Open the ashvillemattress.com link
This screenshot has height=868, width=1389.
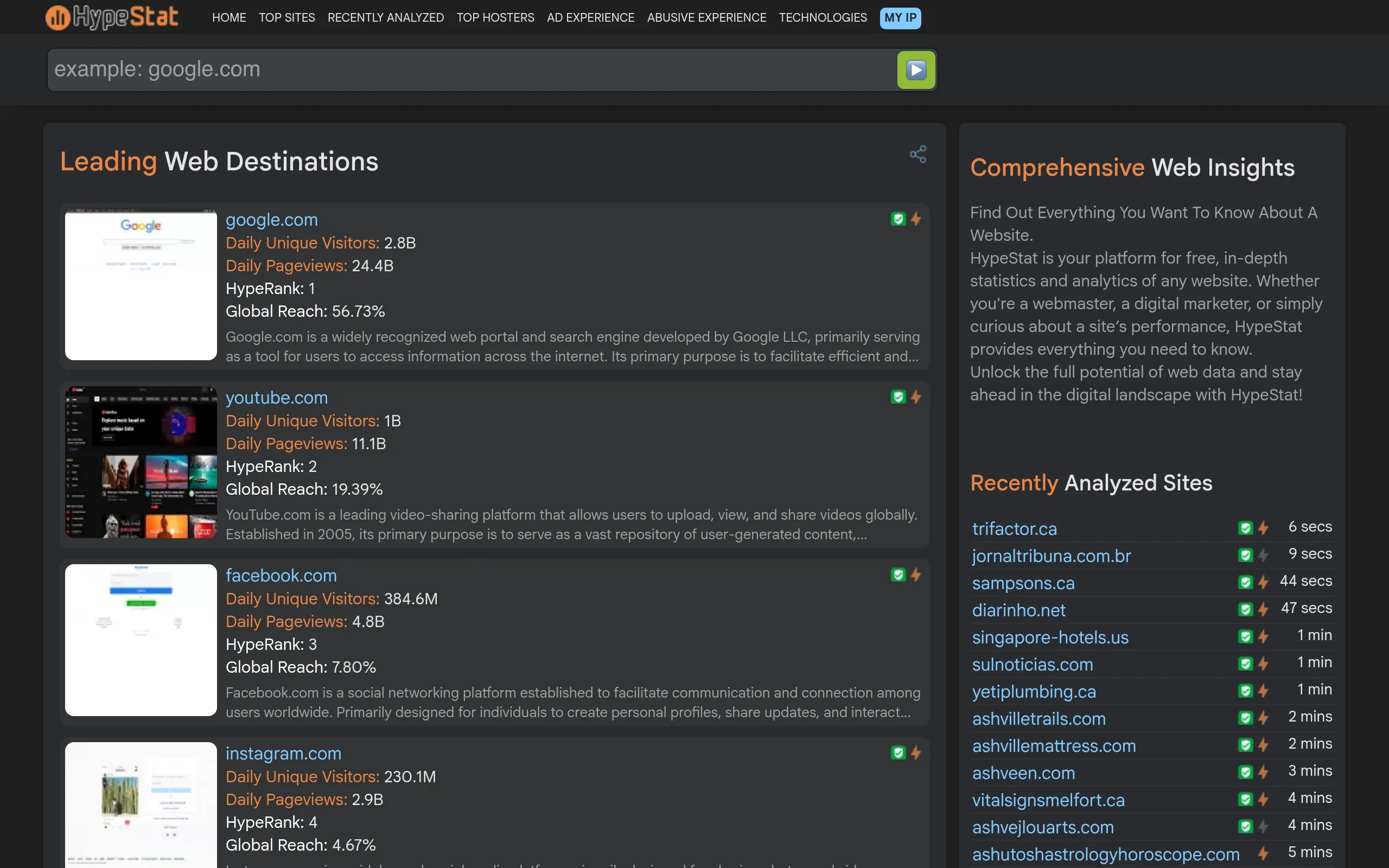[1054, 746]
